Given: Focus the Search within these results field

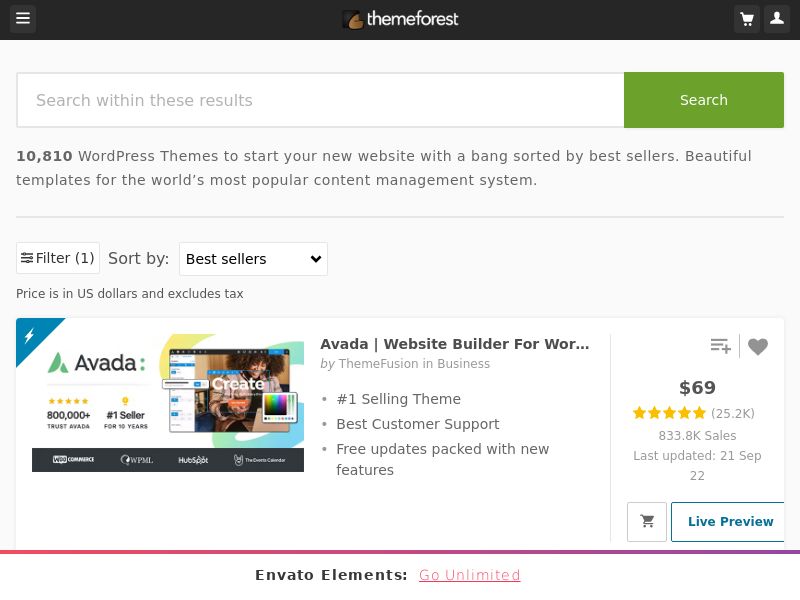Looking at the screenshot, I should [x=320, y=100].
